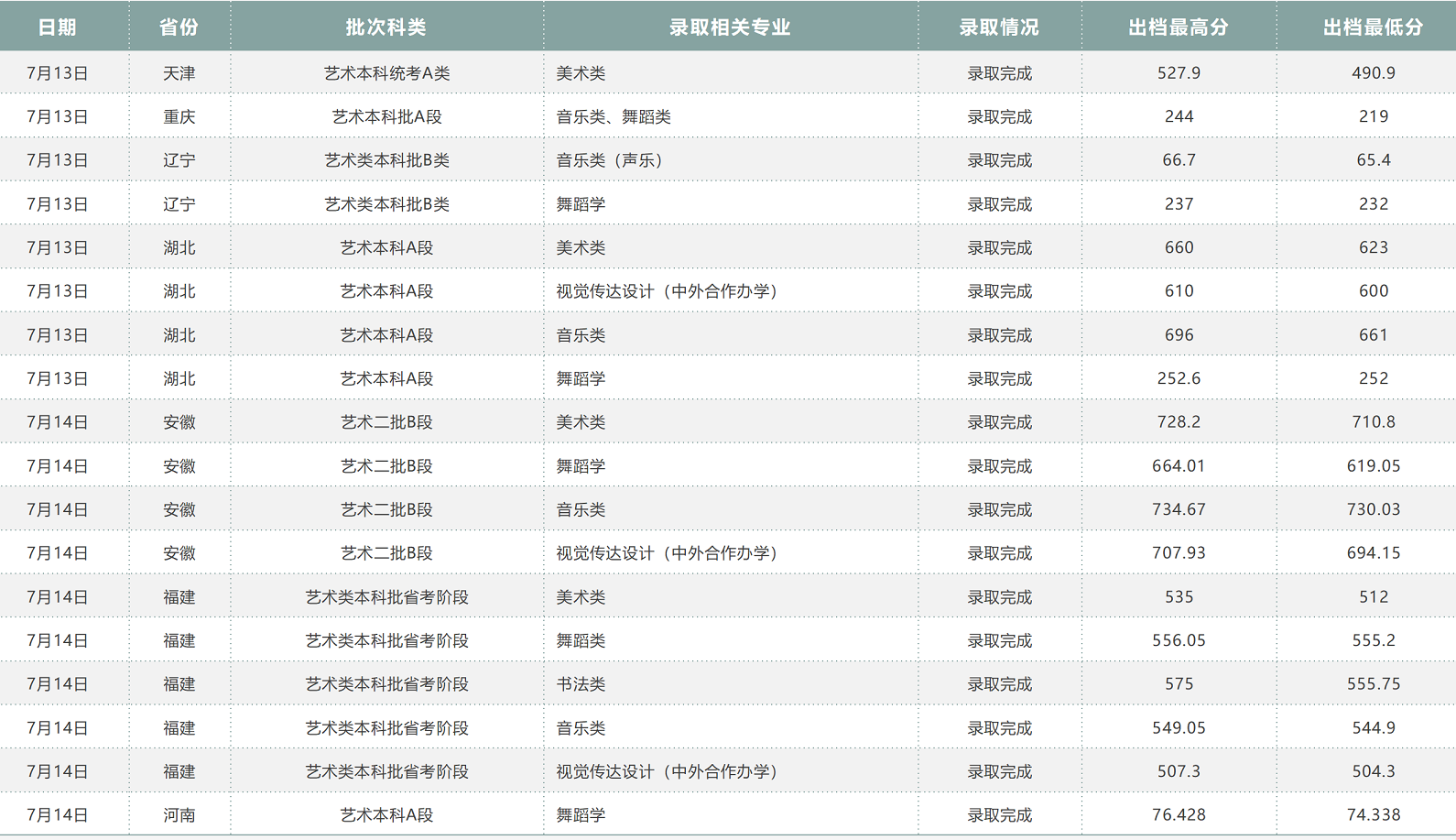Select the 音乐类、舞蹈类 major cell
This screenshot has height=840, width=1456.
click(x=614, y=117)
